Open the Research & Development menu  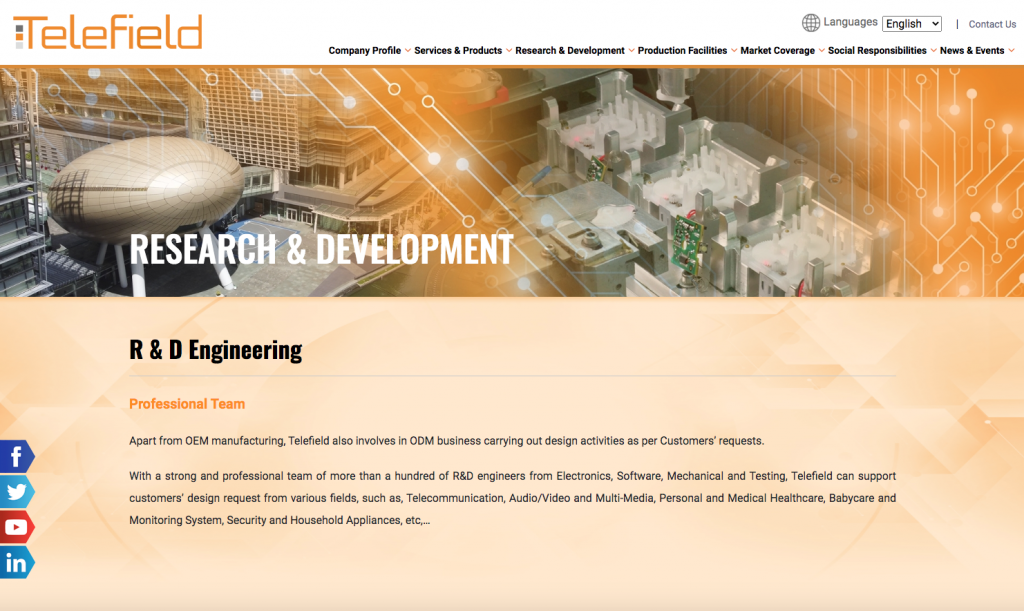click(569, 51)
